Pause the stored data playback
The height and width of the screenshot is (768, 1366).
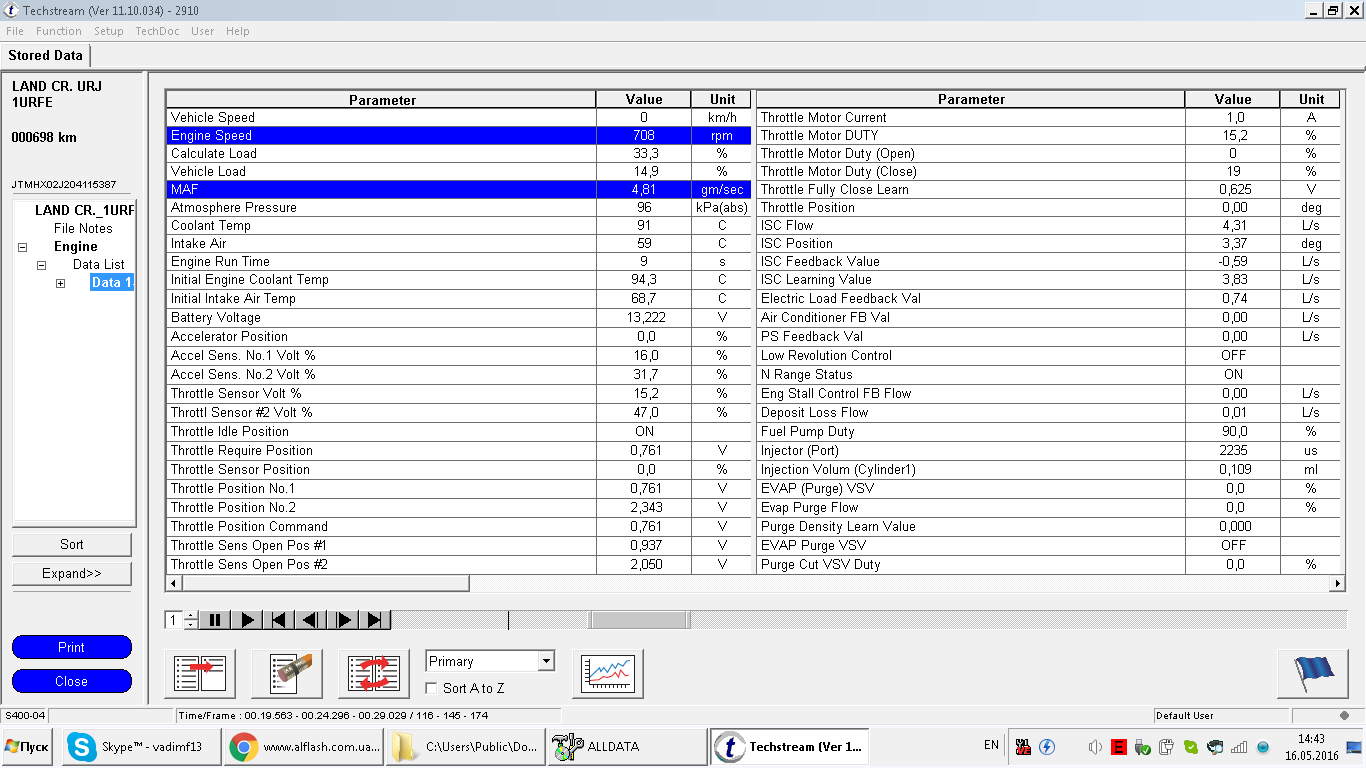[215, 620]
